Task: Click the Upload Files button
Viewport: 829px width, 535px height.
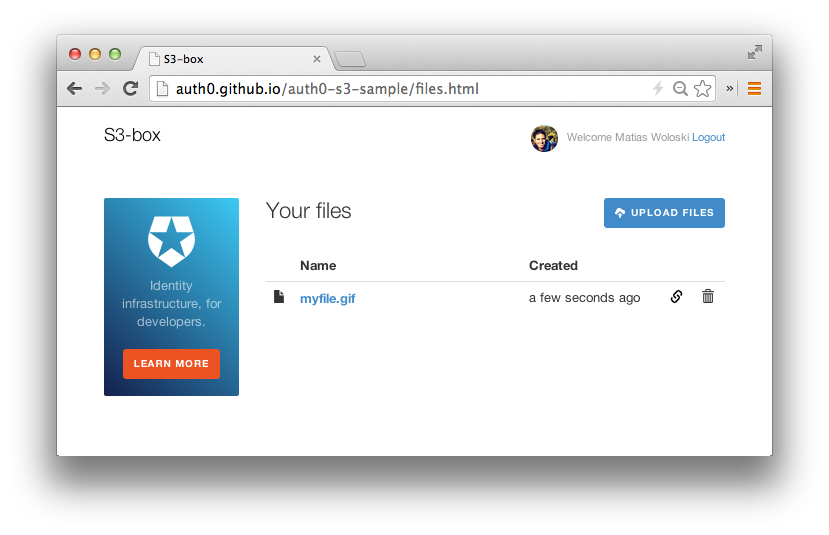Action: (x=664, y=213)
